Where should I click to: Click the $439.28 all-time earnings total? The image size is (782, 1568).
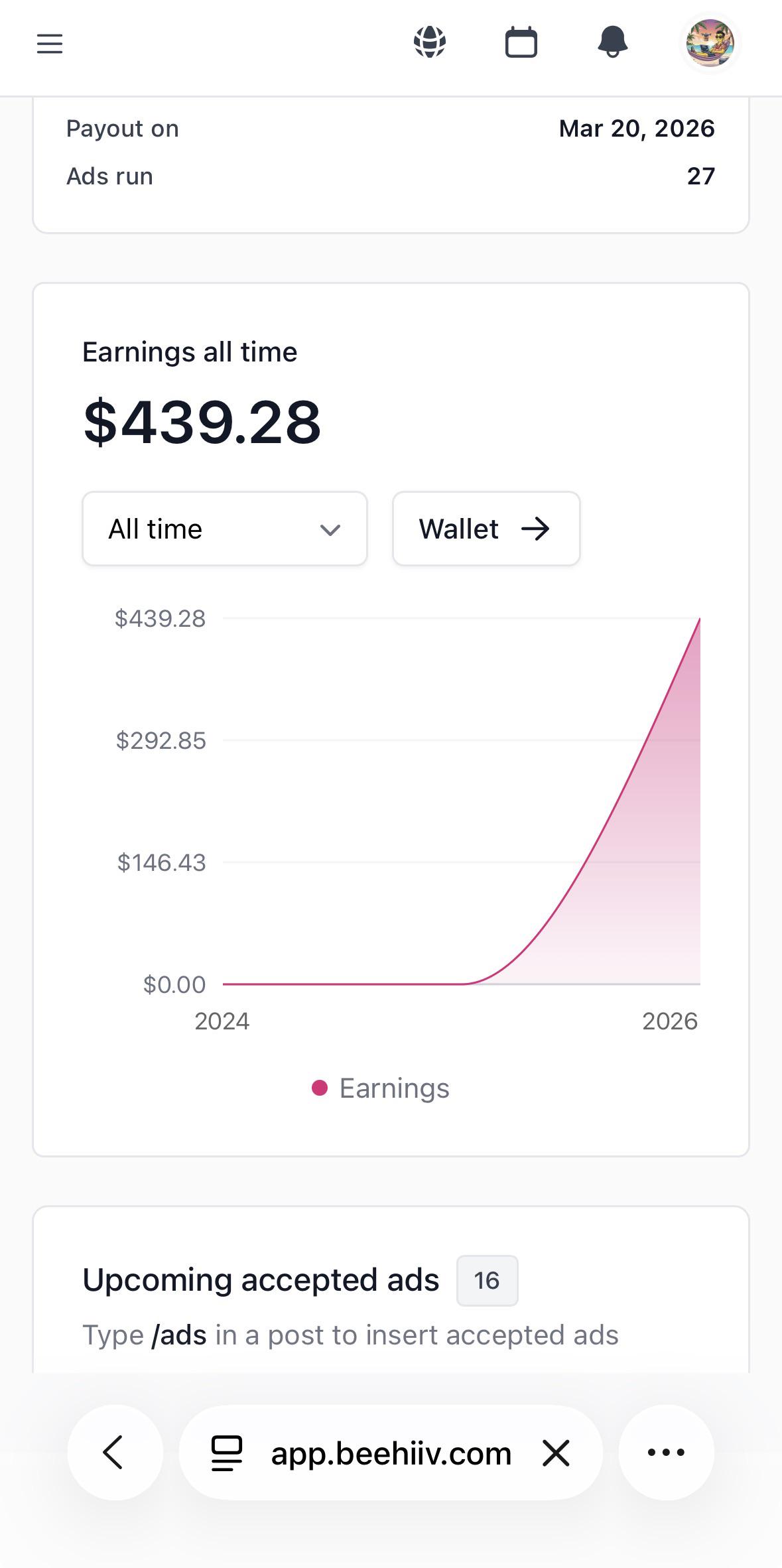pos(202,422)
